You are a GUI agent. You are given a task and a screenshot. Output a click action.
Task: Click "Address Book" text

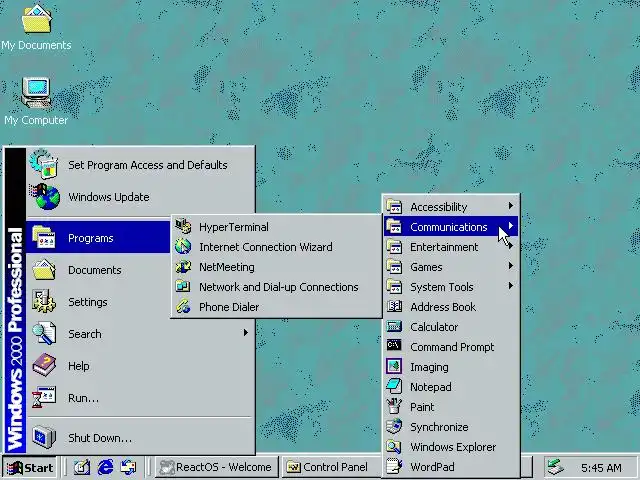coord(443,307)
